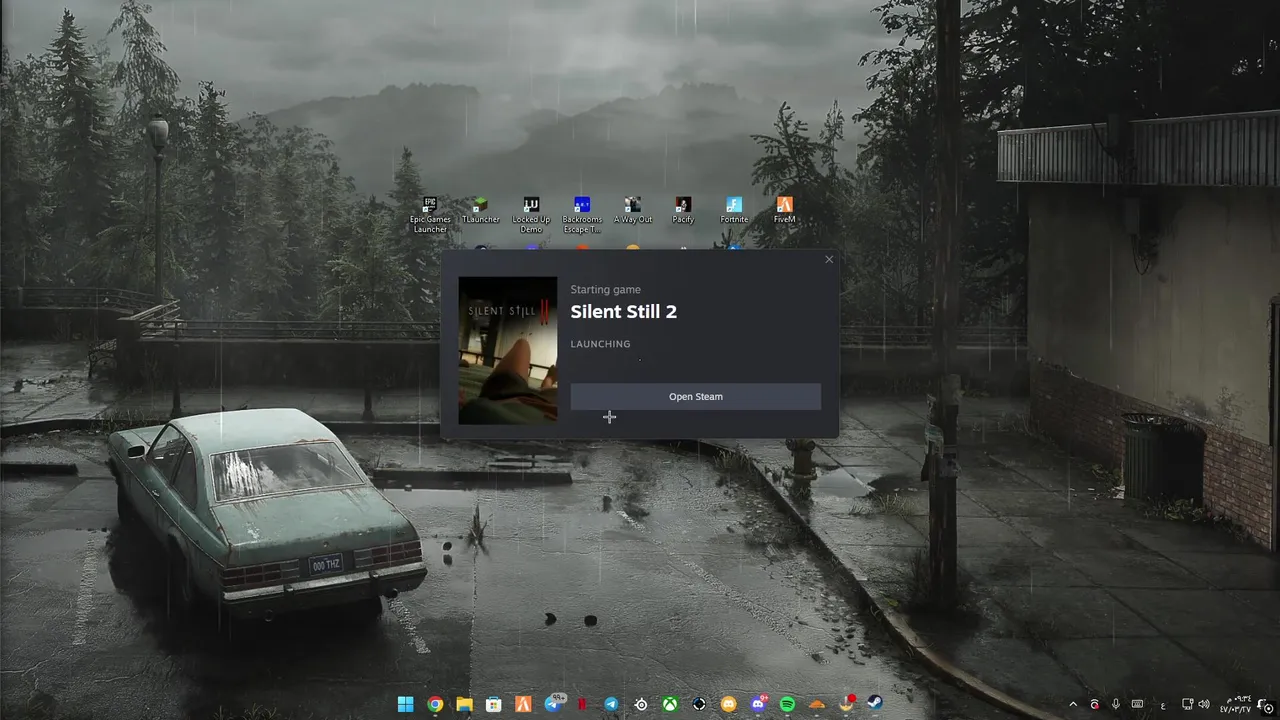Select the TLauncher desktop icon

pos(480,210)
